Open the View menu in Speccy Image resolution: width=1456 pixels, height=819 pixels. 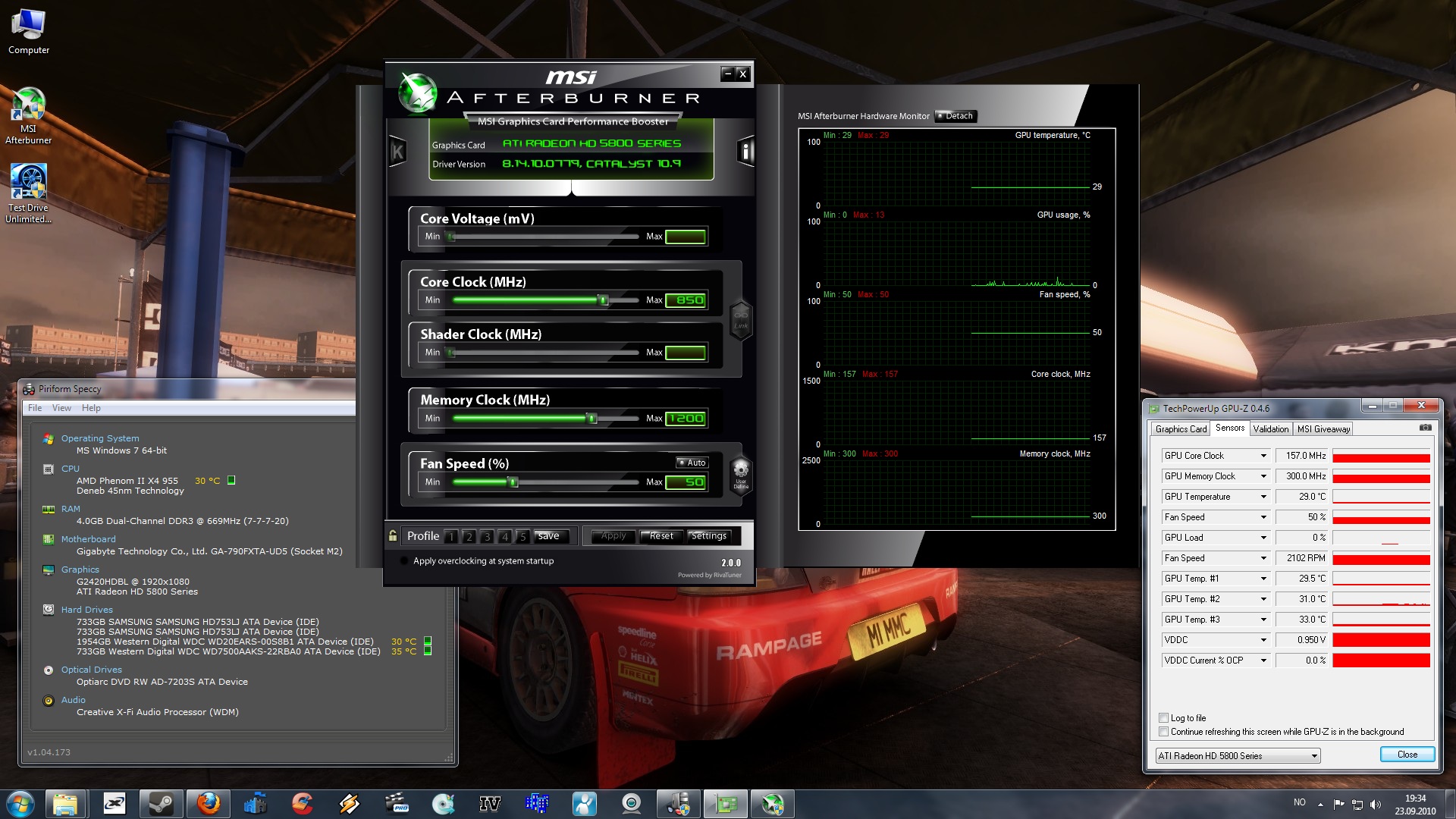(x=61, y=408)
